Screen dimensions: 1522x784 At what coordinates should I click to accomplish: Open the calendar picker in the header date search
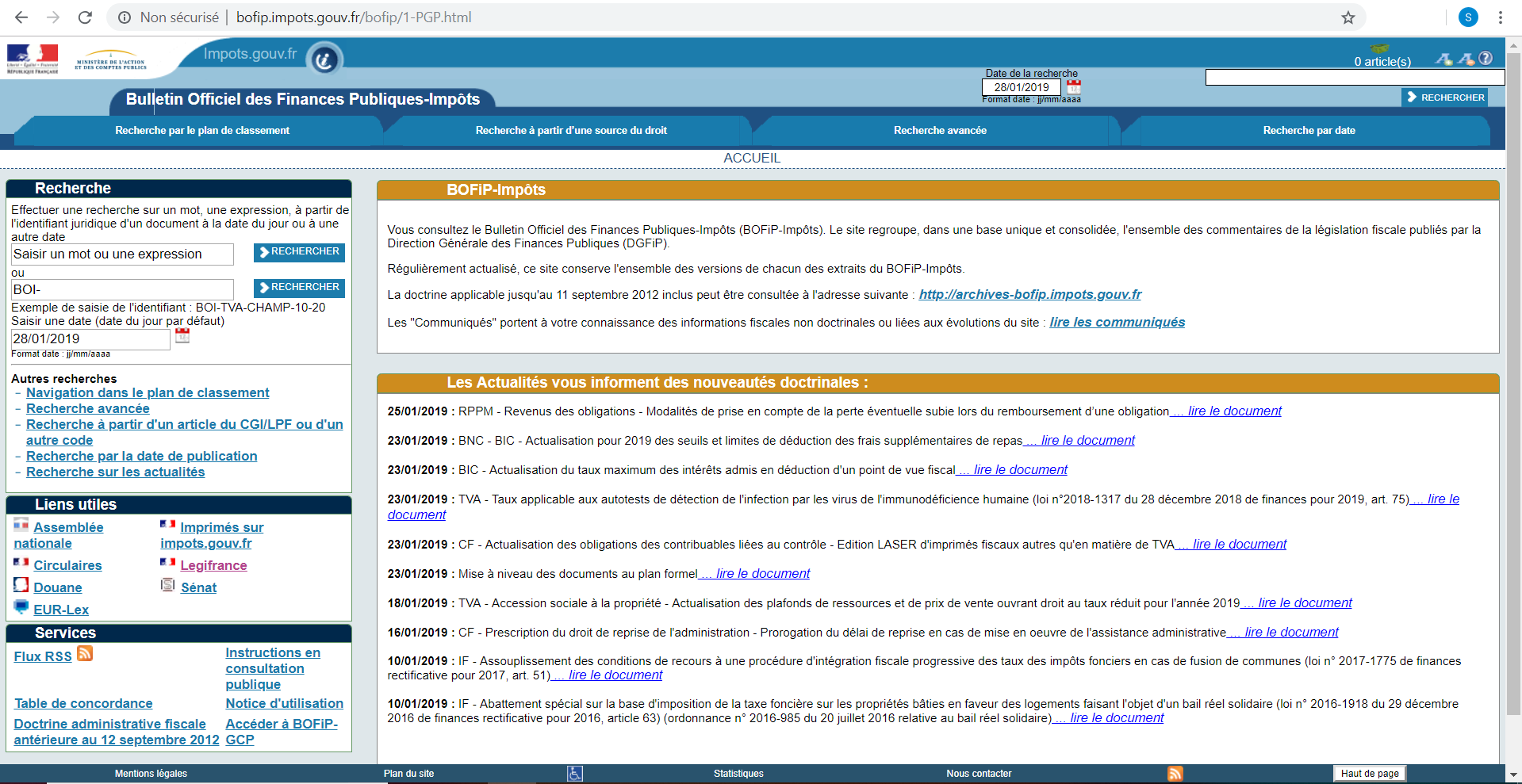click(1074, 86)
